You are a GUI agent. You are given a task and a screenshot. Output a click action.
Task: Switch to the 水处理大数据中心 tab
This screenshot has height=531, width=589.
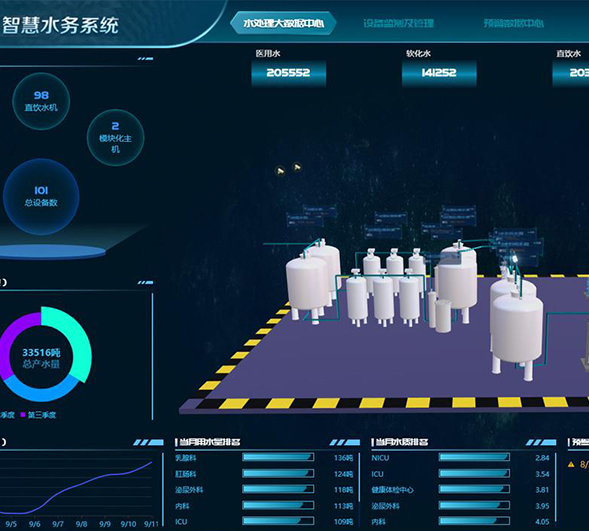[283, 23]
